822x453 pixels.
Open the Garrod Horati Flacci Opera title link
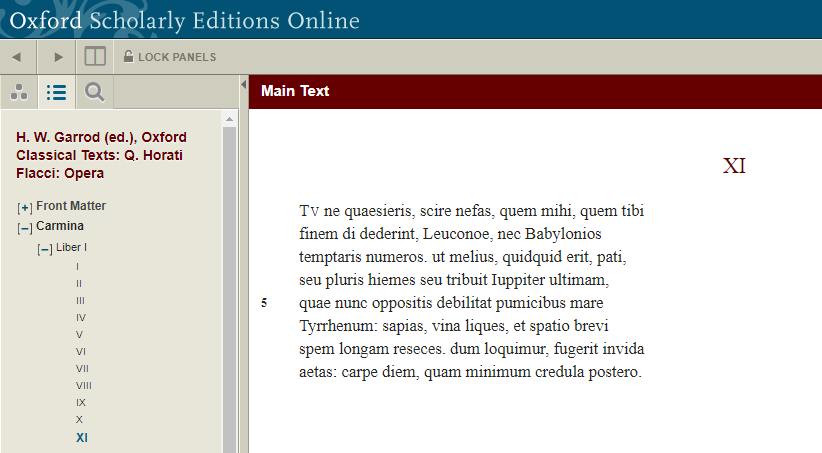(101, 155)
